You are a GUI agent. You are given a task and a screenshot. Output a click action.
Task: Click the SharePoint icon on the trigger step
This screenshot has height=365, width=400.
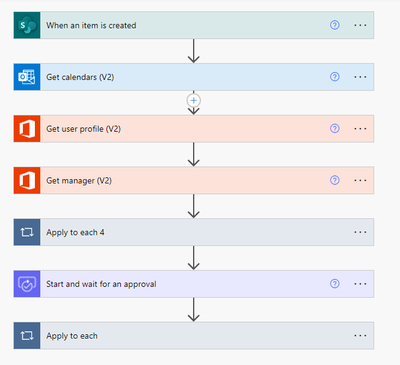tap(27, 25)
